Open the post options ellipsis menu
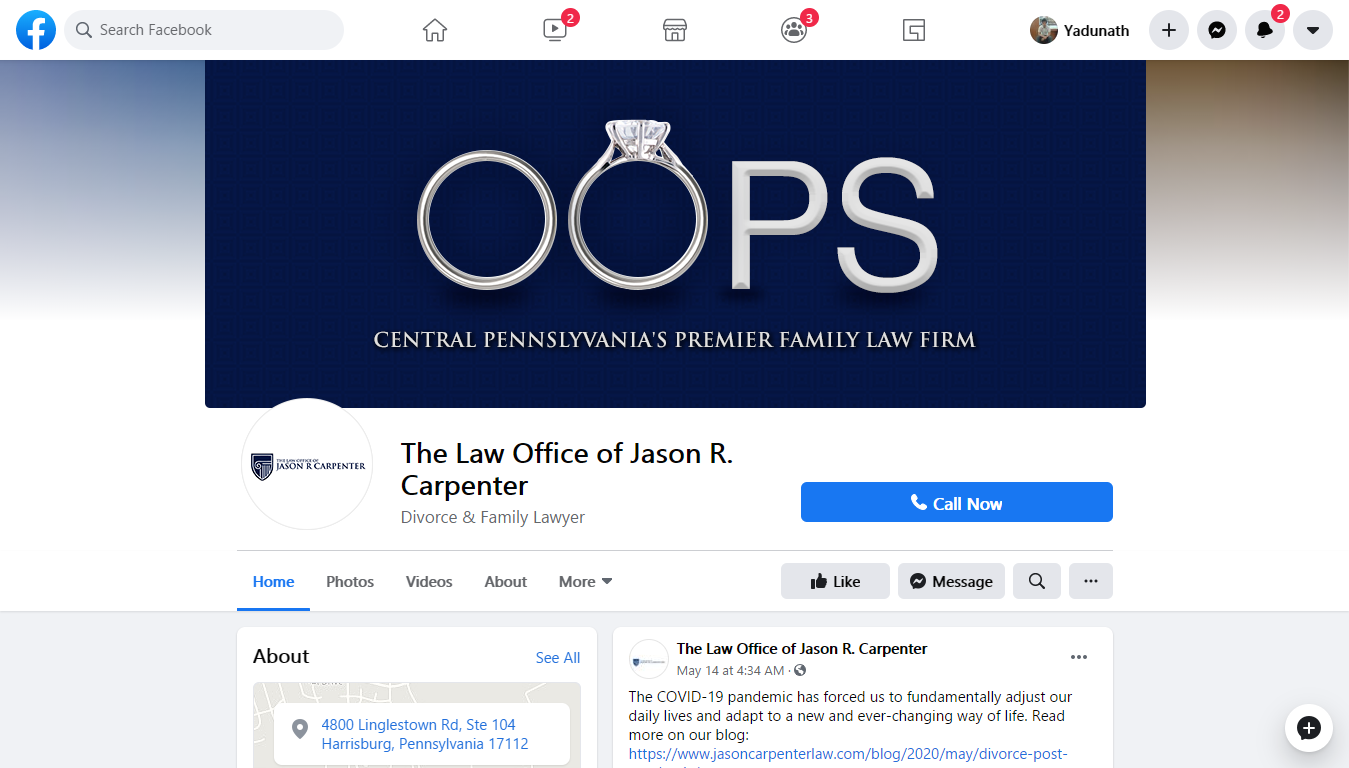 [1079, 657]
